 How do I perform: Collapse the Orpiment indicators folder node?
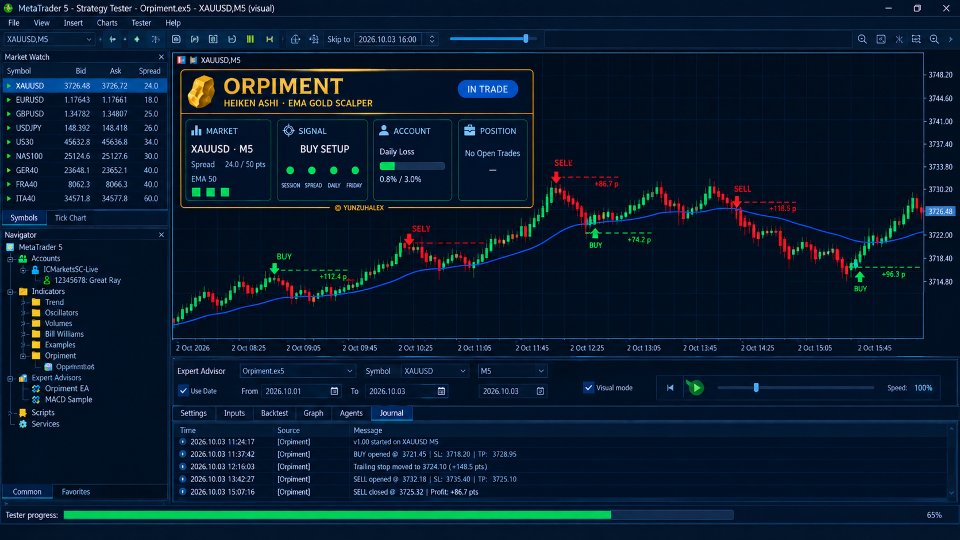[23, 356]
